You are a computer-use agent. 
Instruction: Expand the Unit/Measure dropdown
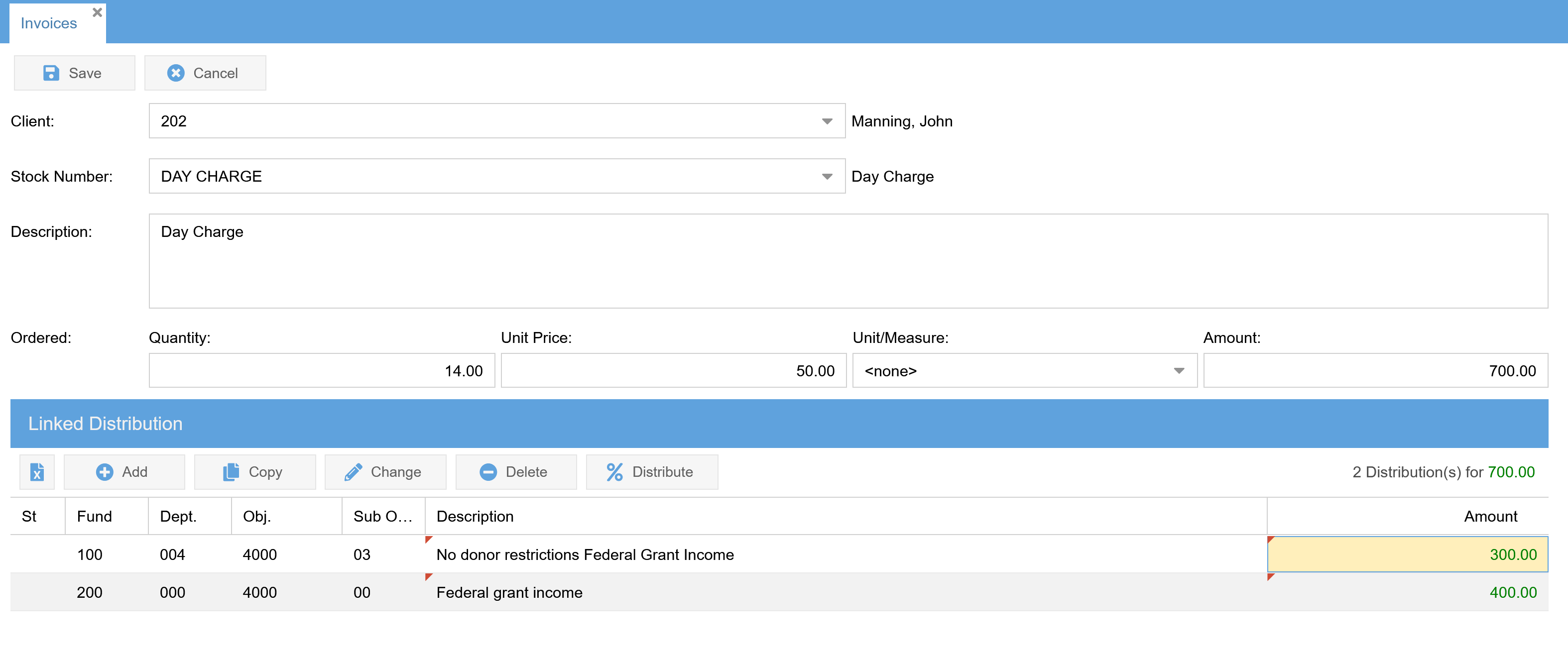pos(1179,371)
